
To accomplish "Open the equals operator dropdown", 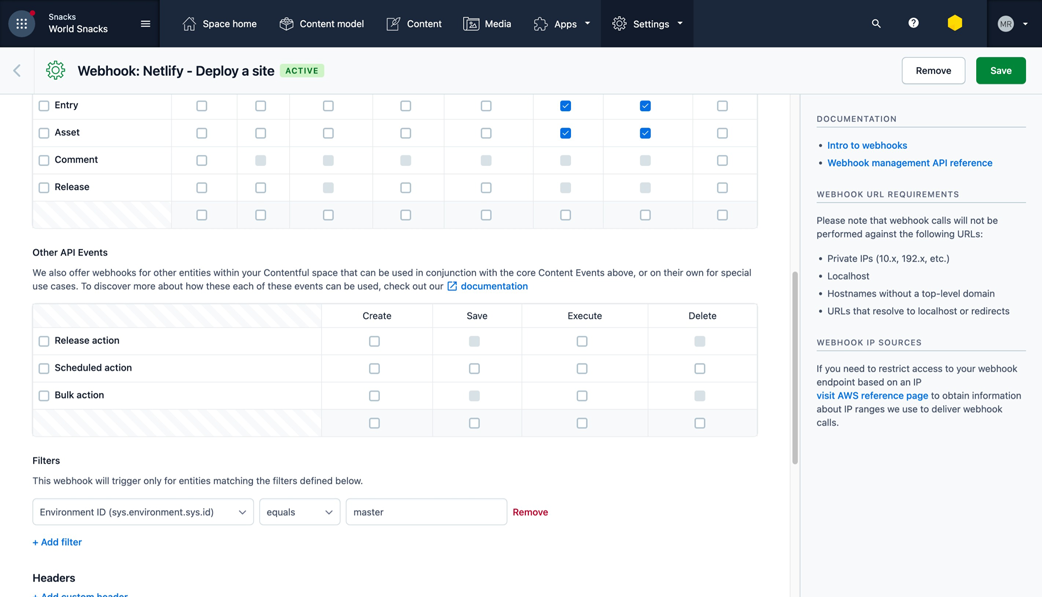I will tap(300, 512).
